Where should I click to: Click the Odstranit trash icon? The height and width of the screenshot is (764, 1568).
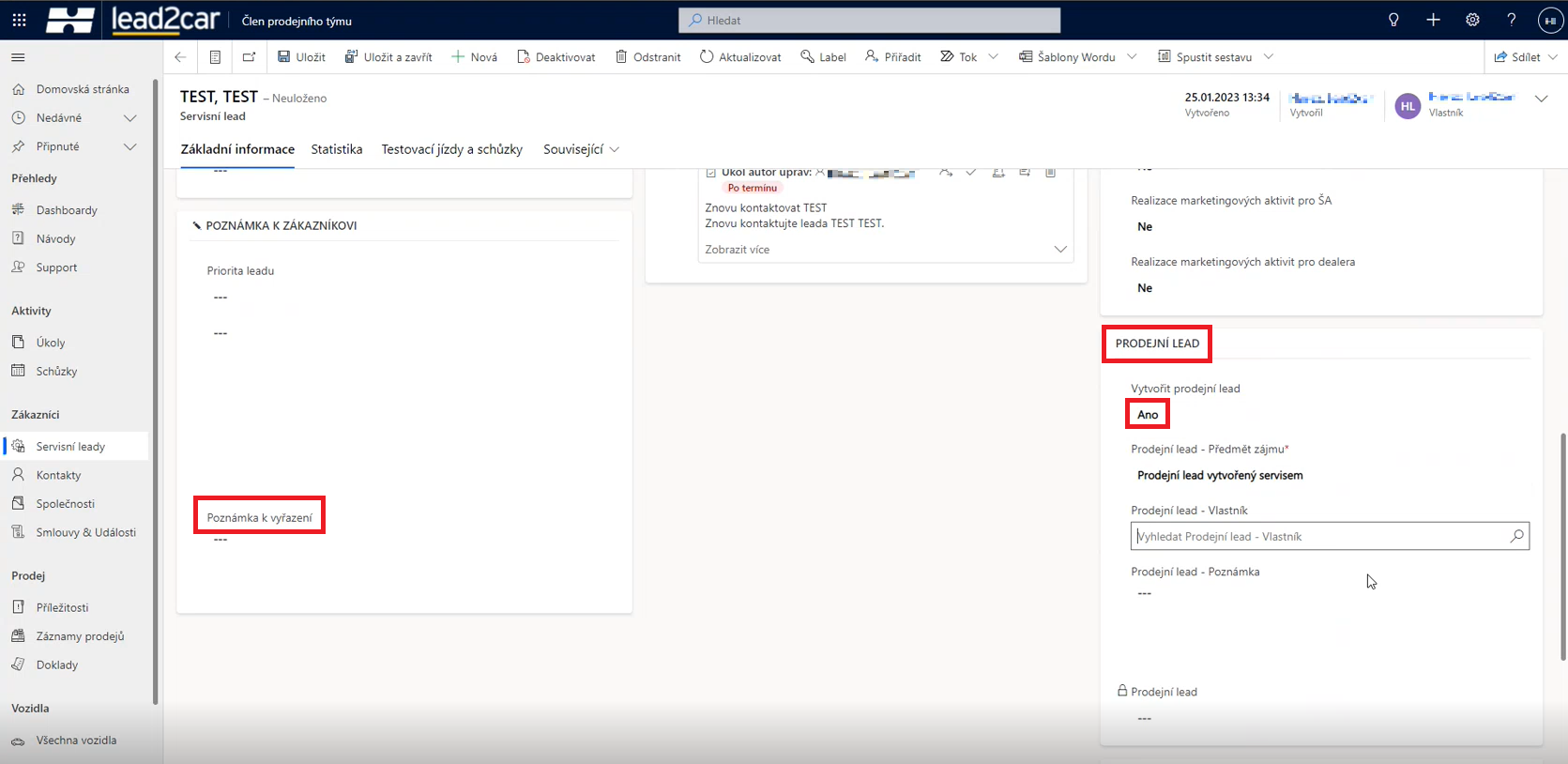tap(621, 57)
